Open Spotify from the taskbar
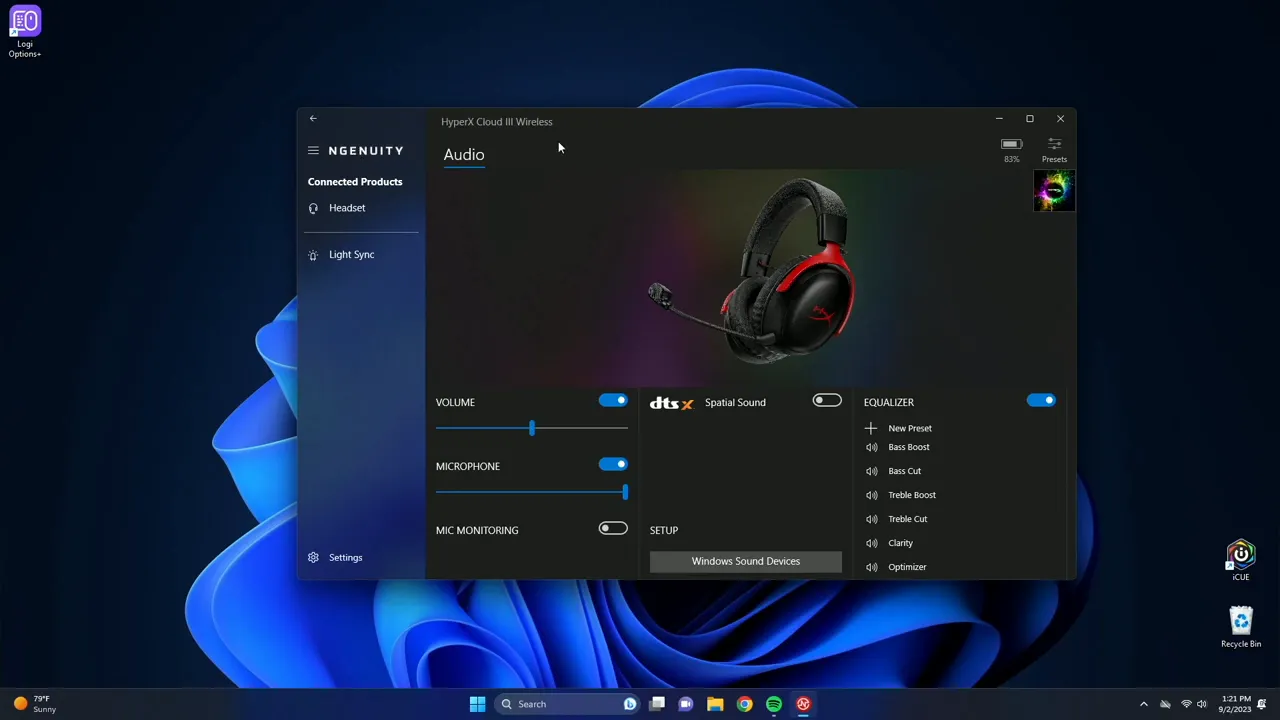1280x720 pixels. coord(774,704)
